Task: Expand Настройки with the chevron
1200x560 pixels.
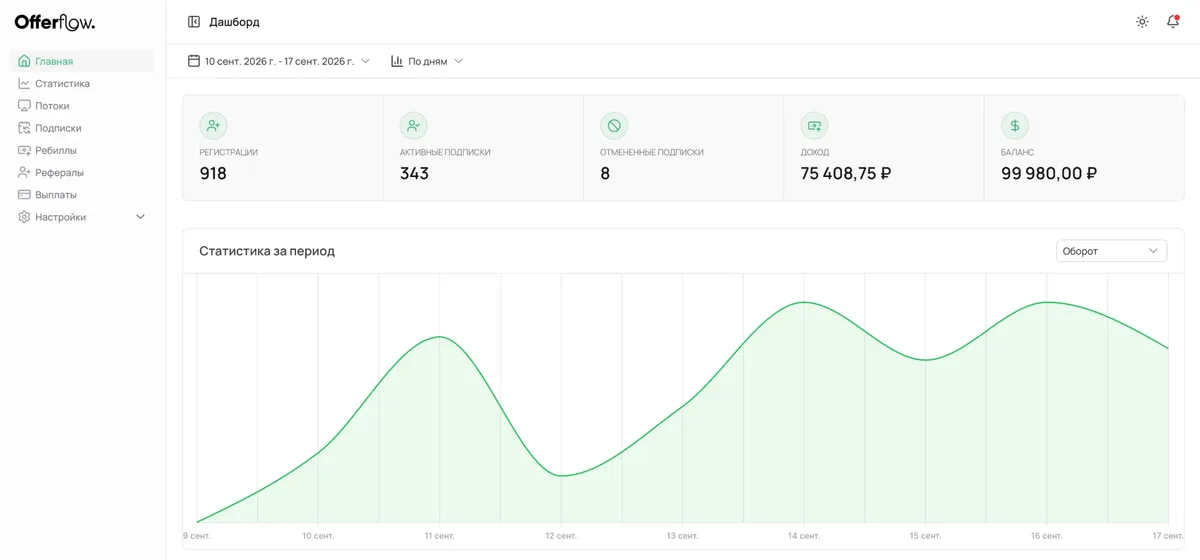Action: tap(140, 217)
